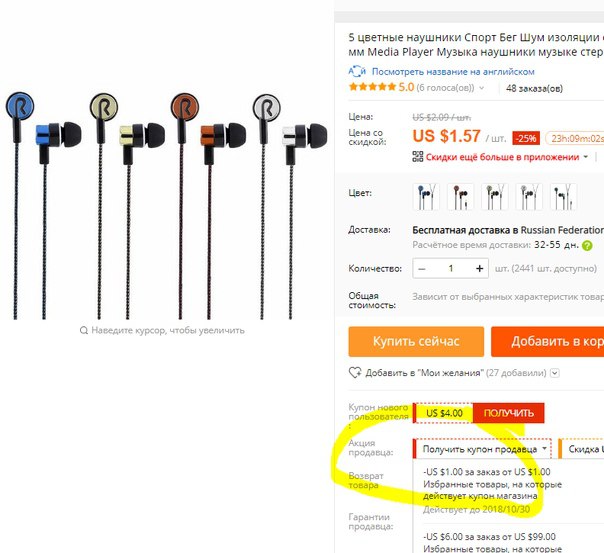The image size is (604, 553).
Task: Choose the fifth earphones color thumbnail
Action: (x=564, y=197)
